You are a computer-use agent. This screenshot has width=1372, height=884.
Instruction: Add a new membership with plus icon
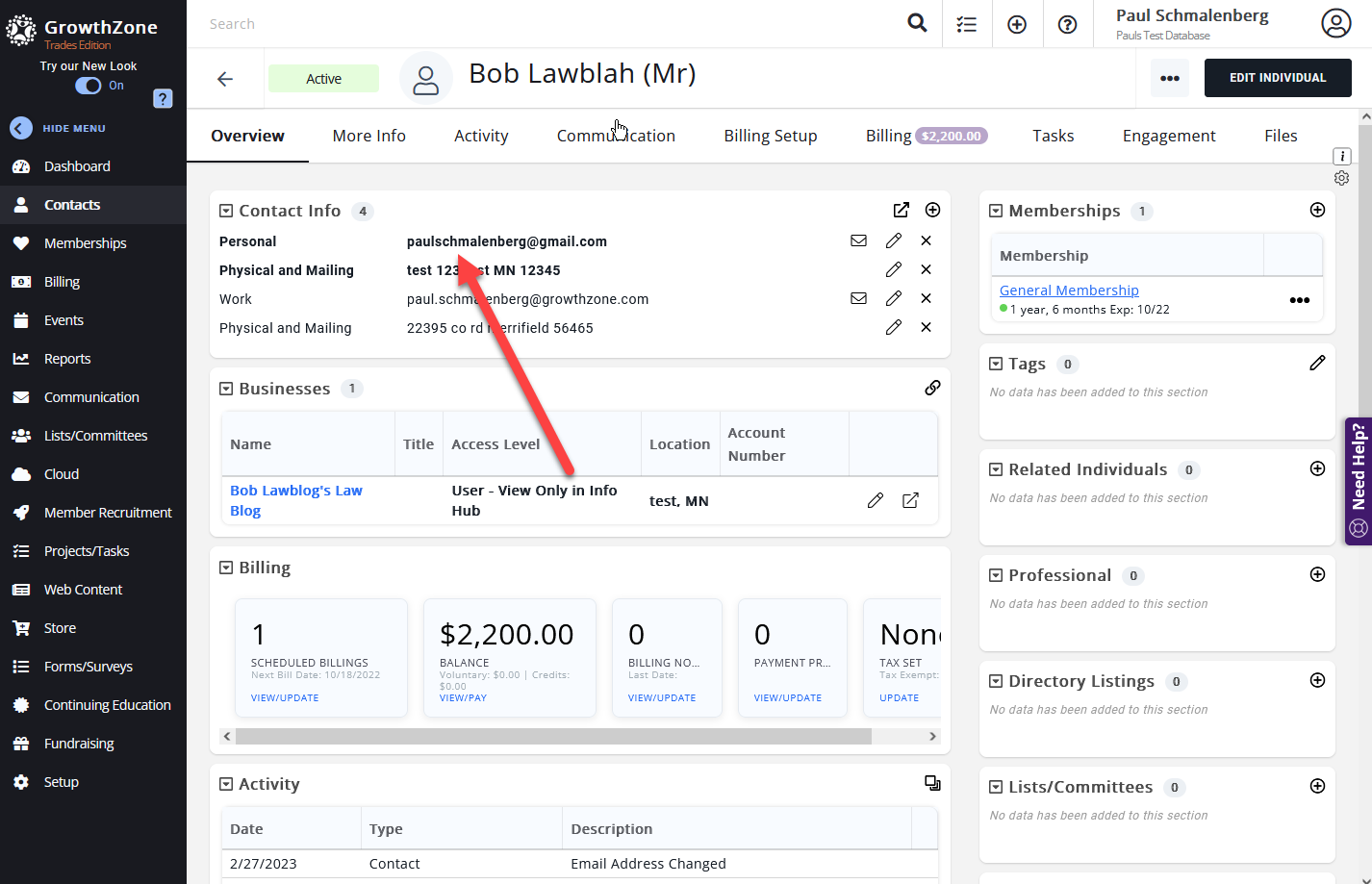click(1317, 210)
